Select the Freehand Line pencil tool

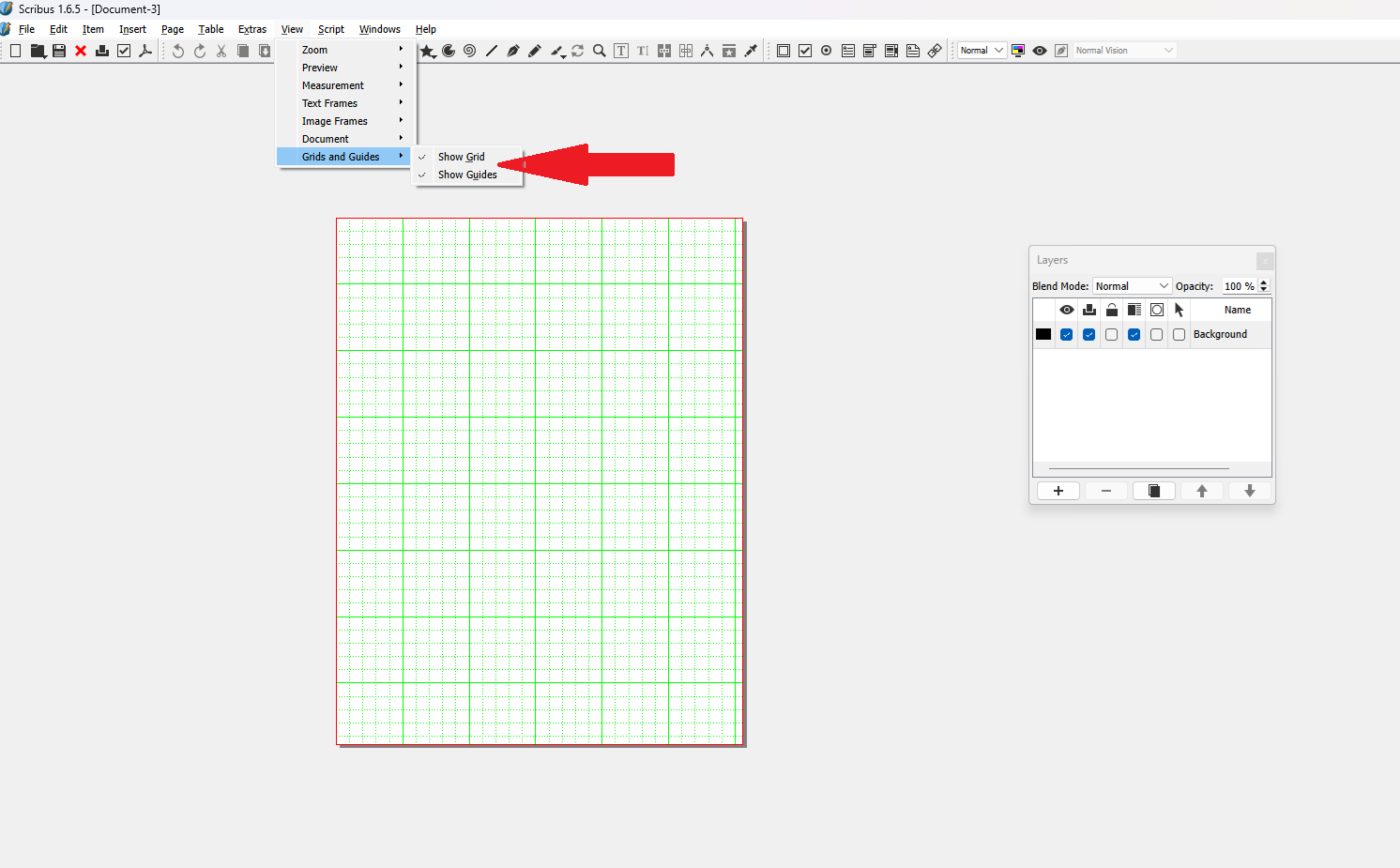click(x=534, y=51)
